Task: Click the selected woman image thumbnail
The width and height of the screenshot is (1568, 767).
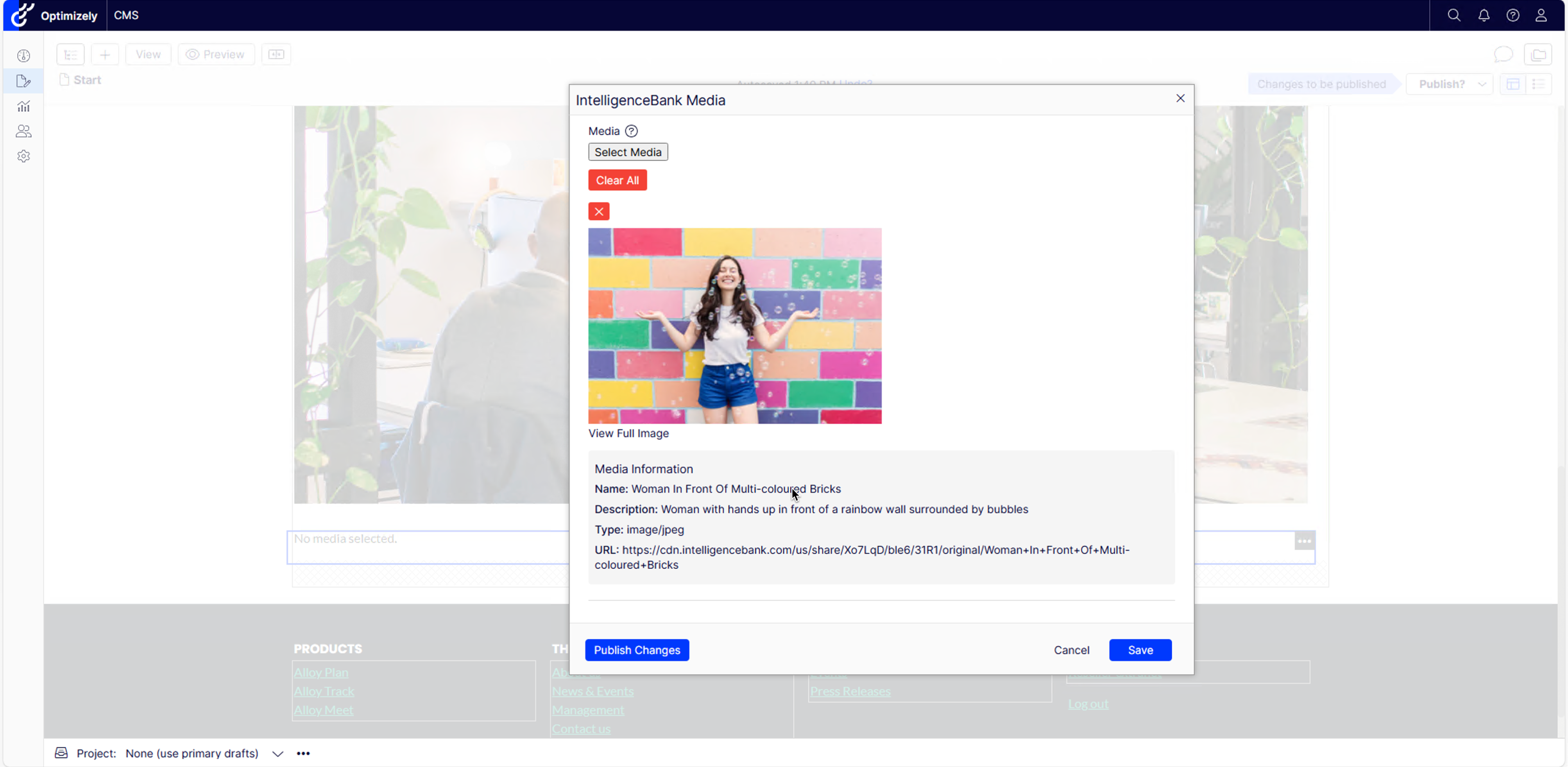Action: tap(734, 326)
